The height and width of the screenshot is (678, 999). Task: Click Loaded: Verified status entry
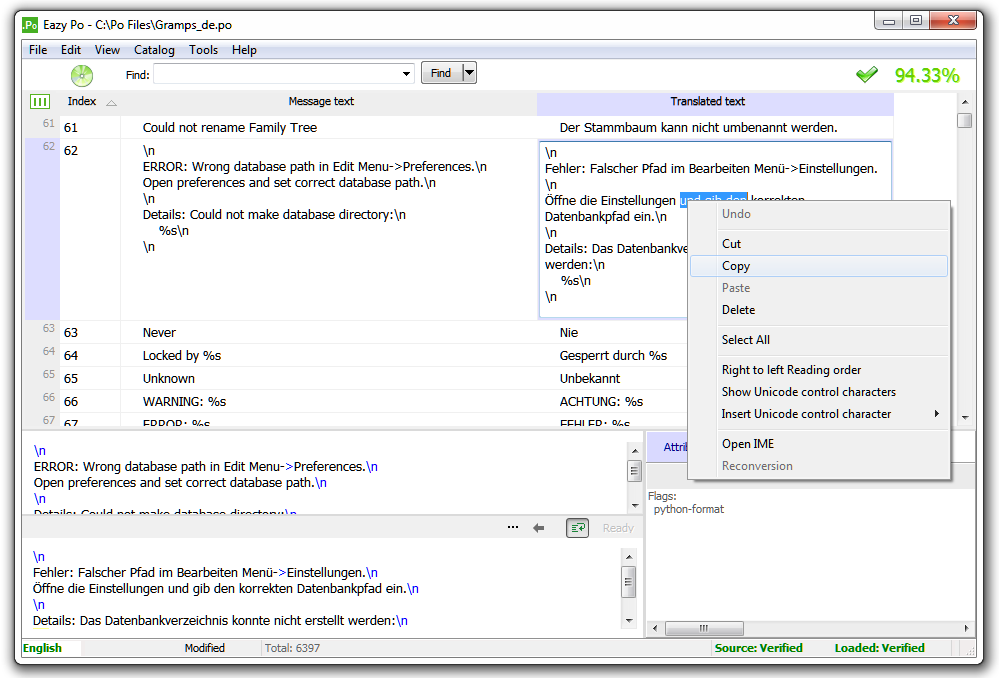click(x=879, y=648)
